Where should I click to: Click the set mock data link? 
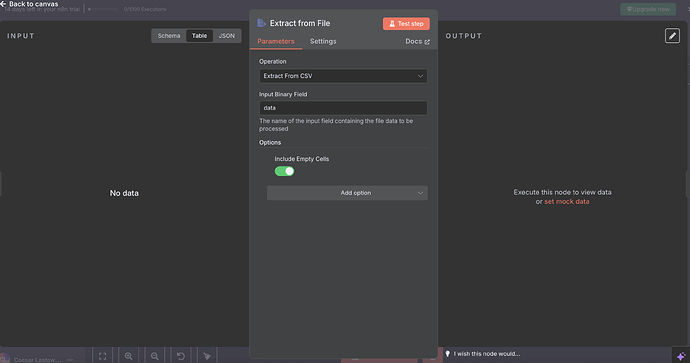pos(567,202)
